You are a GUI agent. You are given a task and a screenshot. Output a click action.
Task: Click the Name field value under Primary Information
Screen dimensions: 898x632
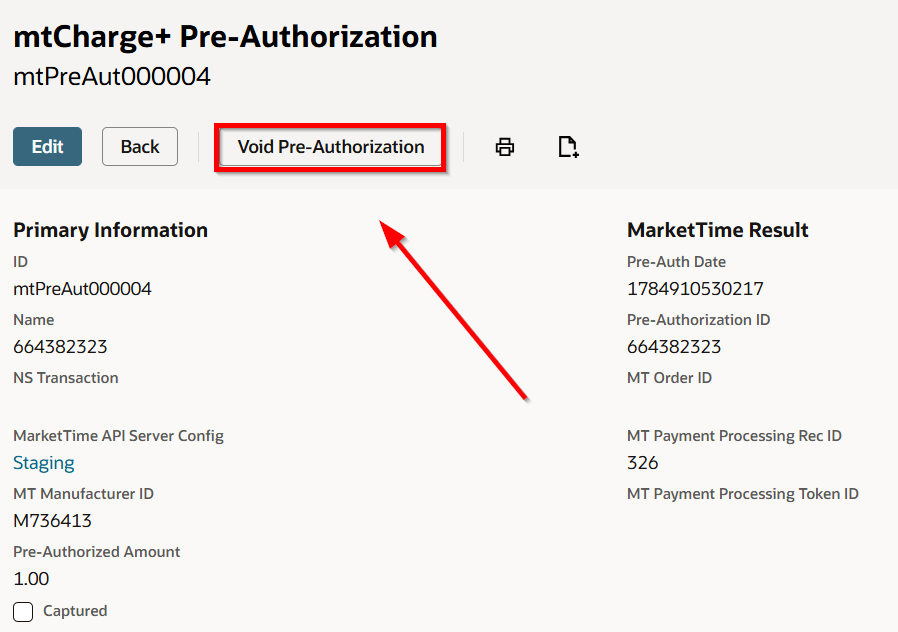60,346
